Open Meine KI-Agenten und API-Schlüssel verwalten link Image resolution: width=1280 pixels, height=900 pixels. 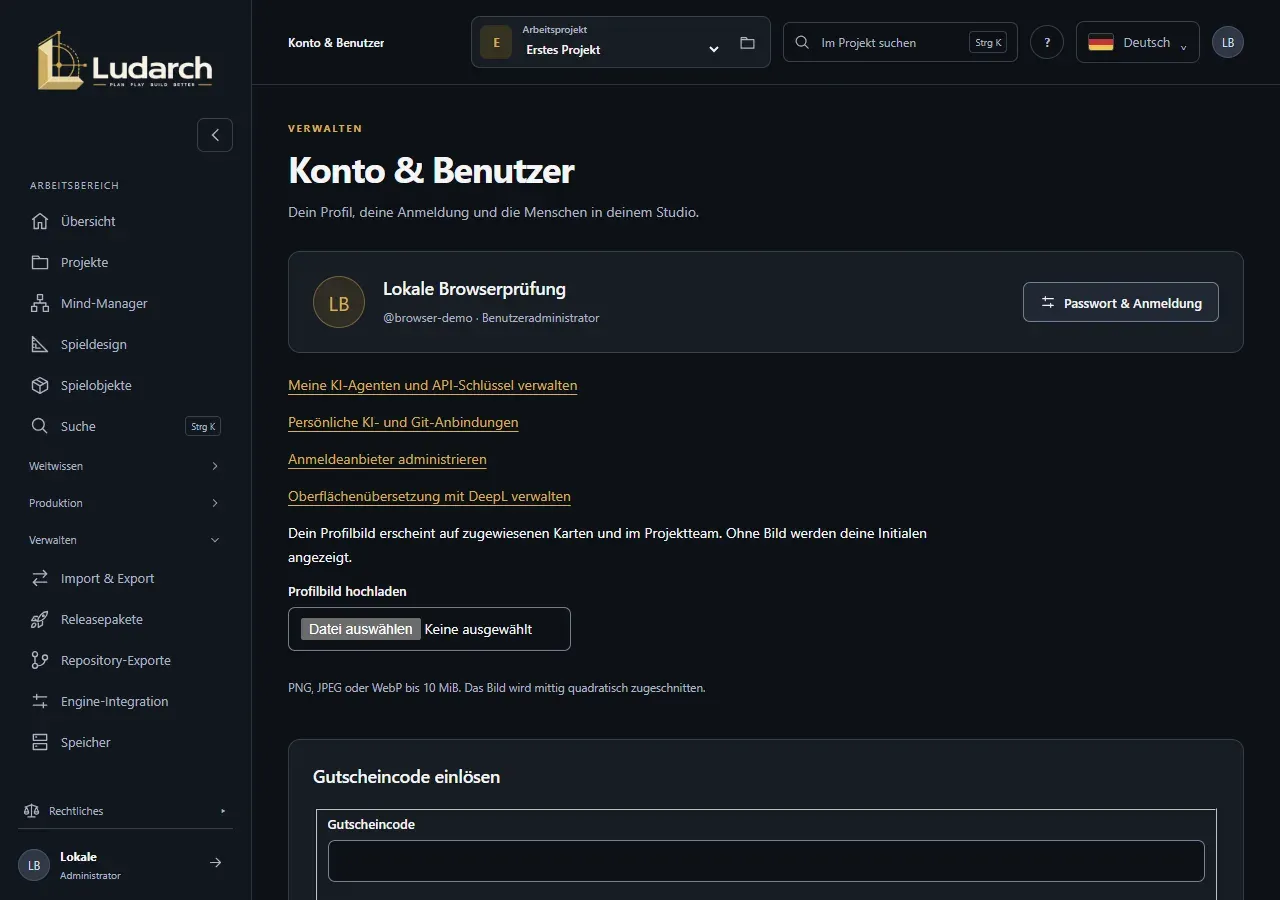click(433, 385)
